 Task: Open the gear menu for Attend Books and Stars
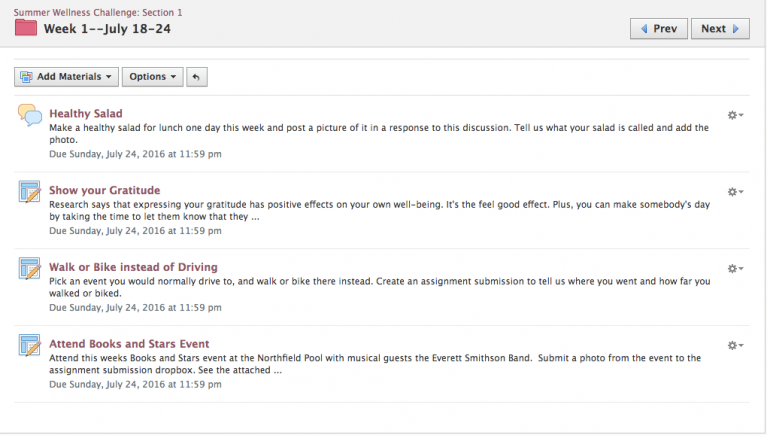[x=735, y=345]
